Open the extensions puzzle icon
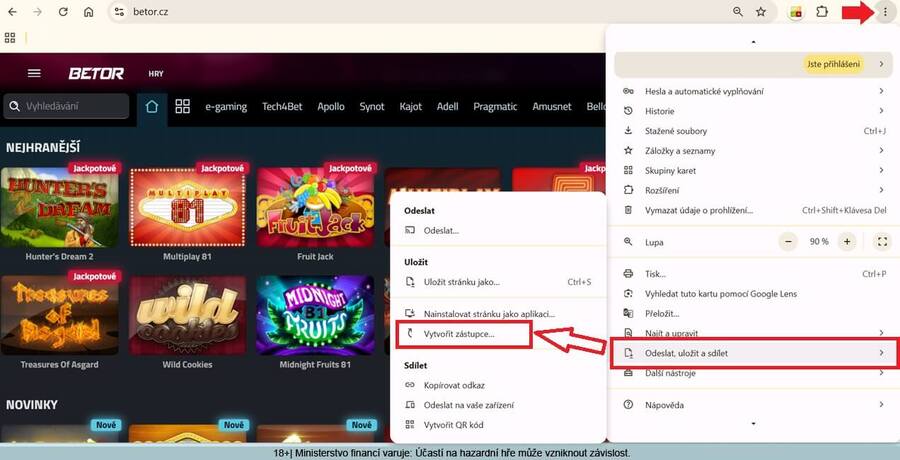 point(822,11)
